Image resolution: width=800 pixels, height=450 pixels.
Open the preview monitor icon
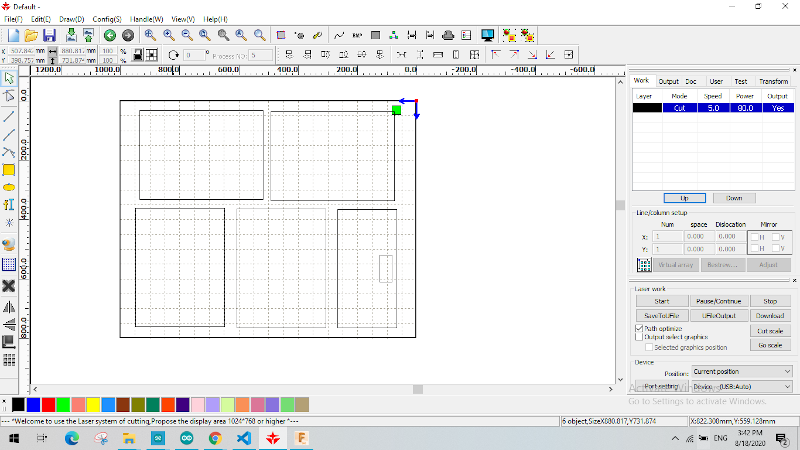point(487,35)
